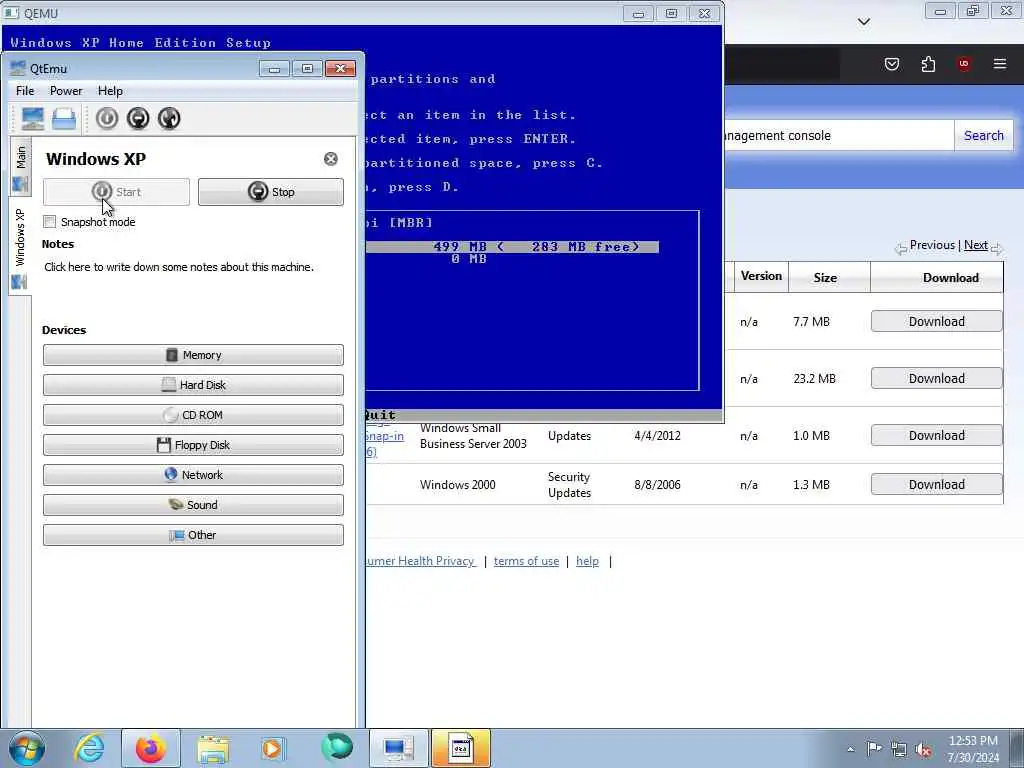Close the Windows XP machine tab with round X
The image size is (1024, 768).
[x=331, y=159]
